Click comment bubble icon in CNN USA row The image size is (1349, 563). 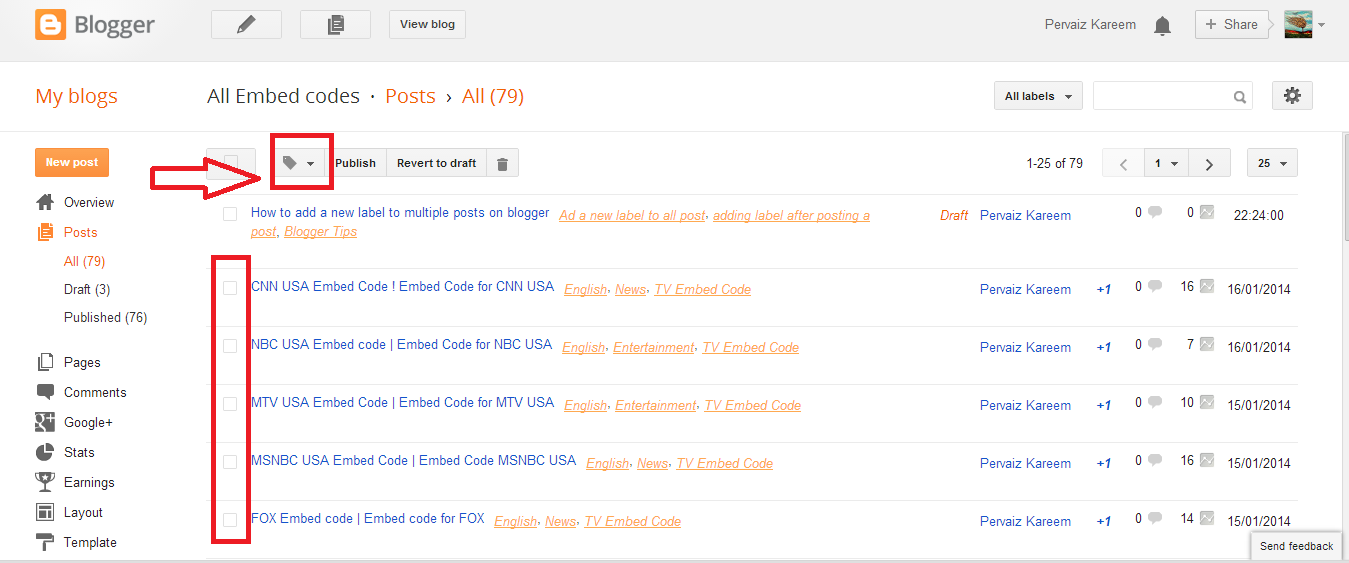pyautogui.click(x=1155, y=287)
